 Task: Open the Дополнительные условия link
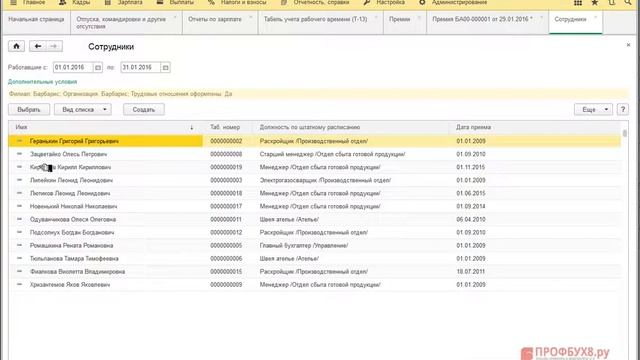click(42, 82)
